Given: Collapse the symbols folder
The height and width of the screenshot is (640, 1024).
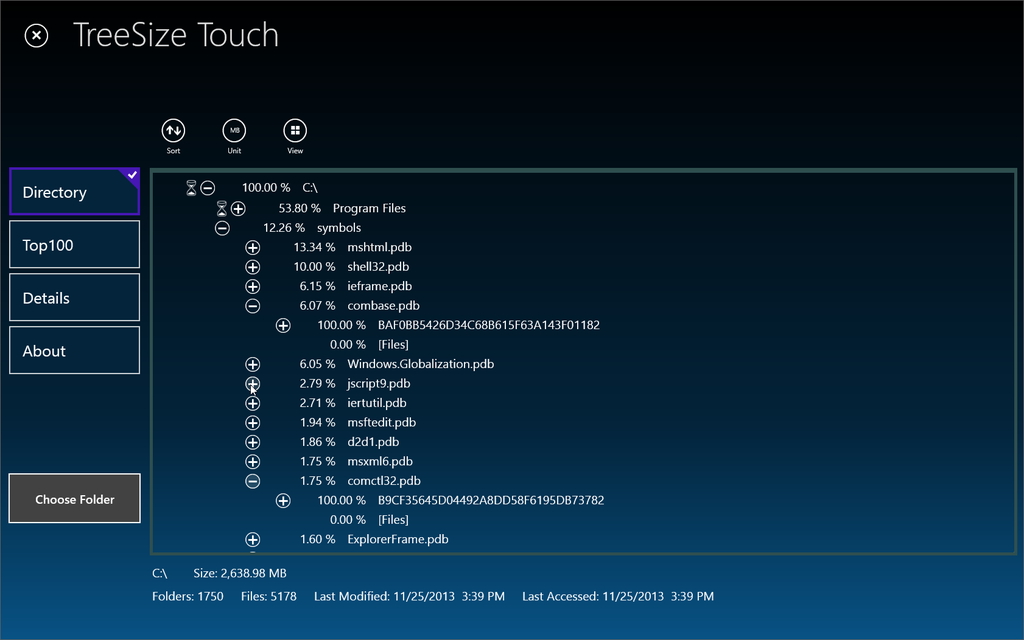Looking at the screenshot, I should 222,227.
